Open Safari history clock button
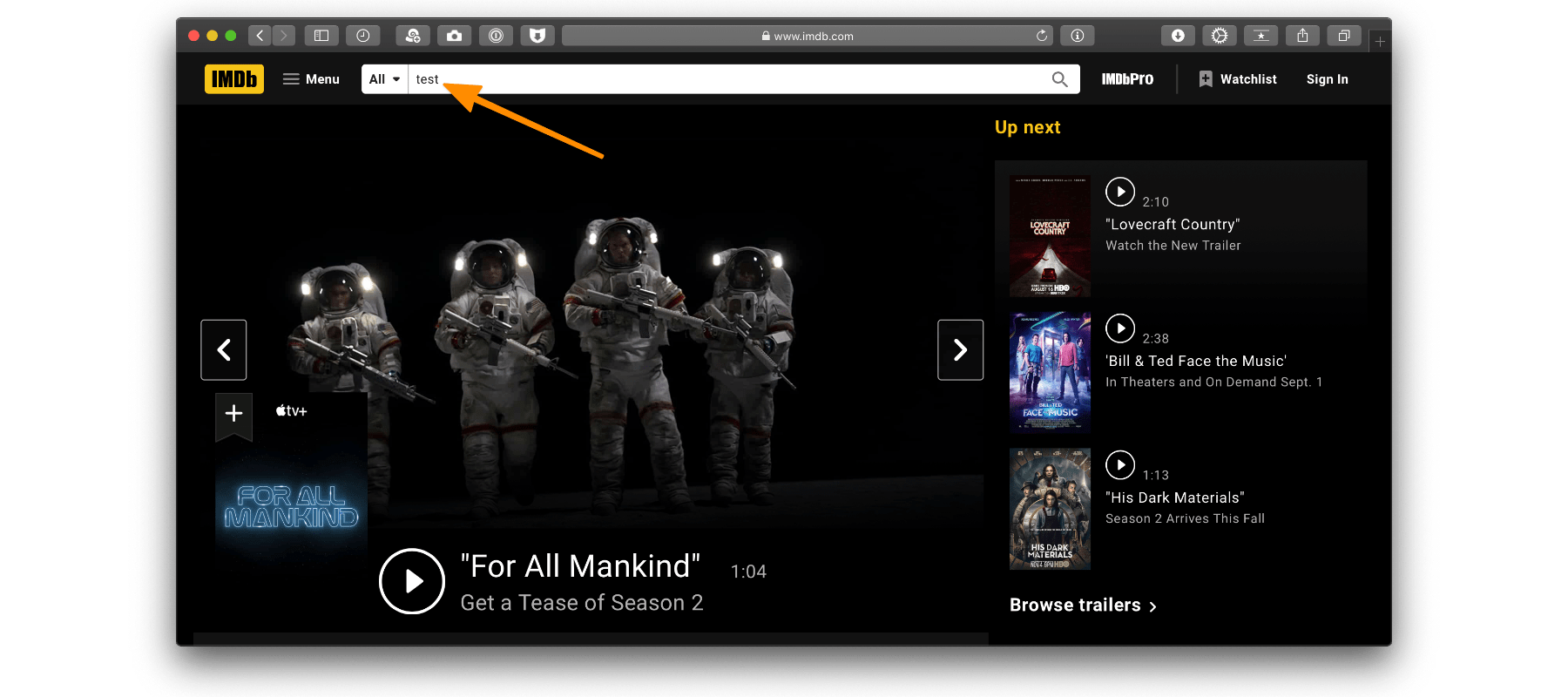 363,36
